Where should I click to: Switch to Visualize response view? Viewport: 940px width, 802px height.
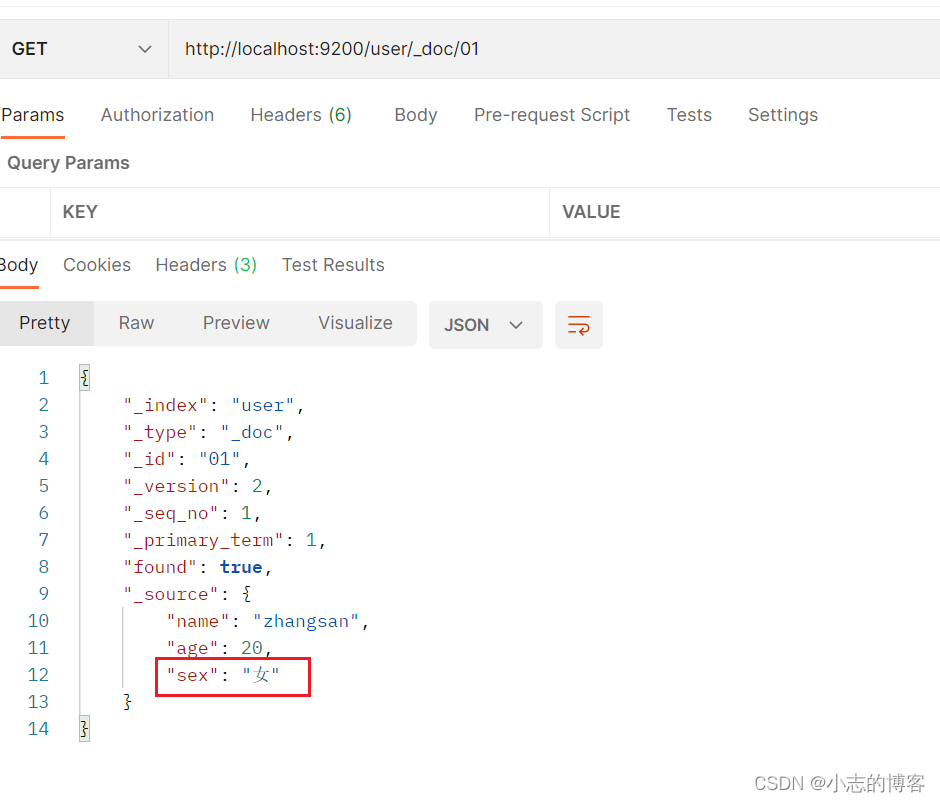[x=355, y=323]
